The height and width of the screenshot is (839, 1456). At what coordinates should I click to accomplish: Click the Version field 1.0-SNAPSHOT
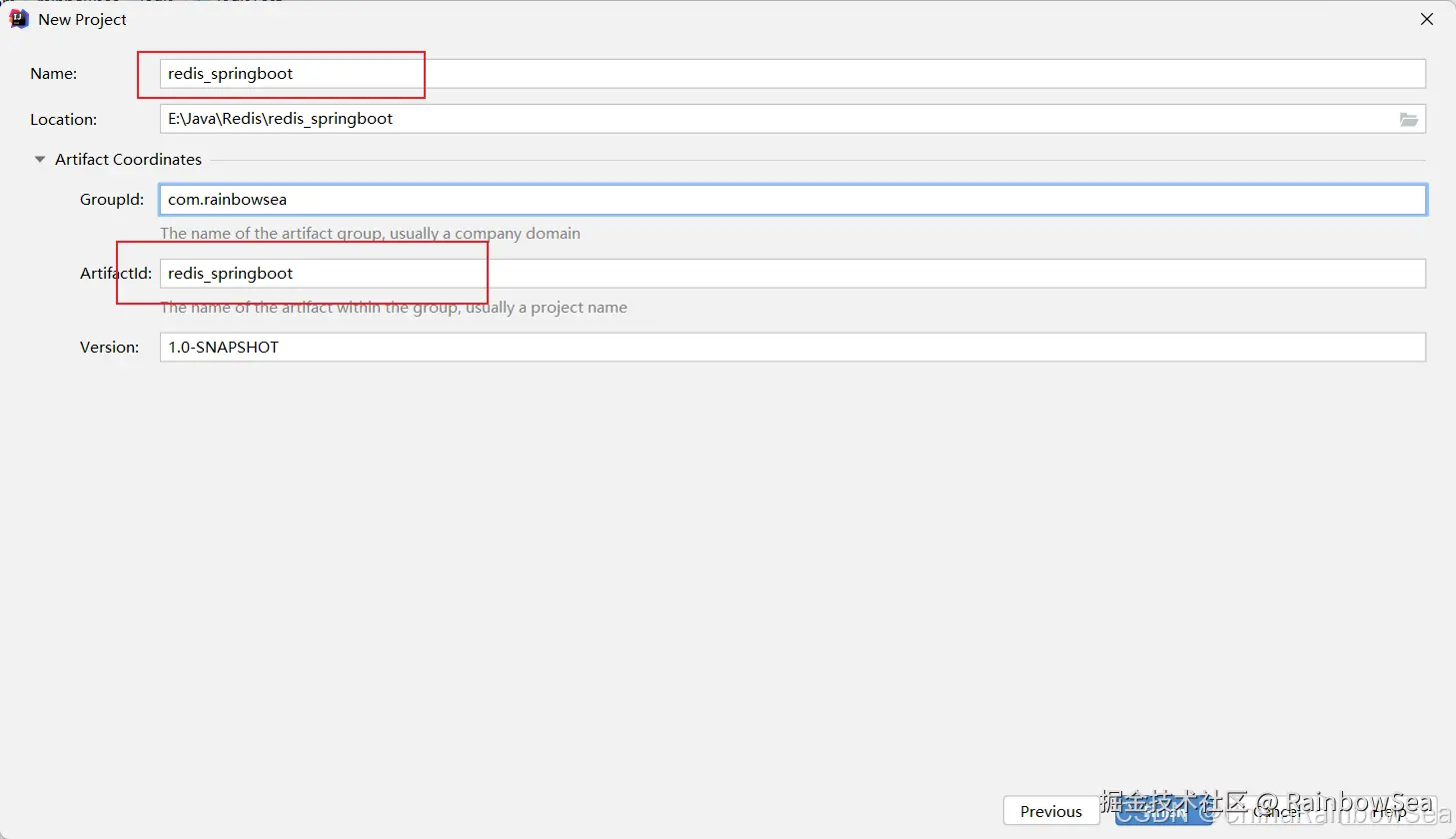792,348
